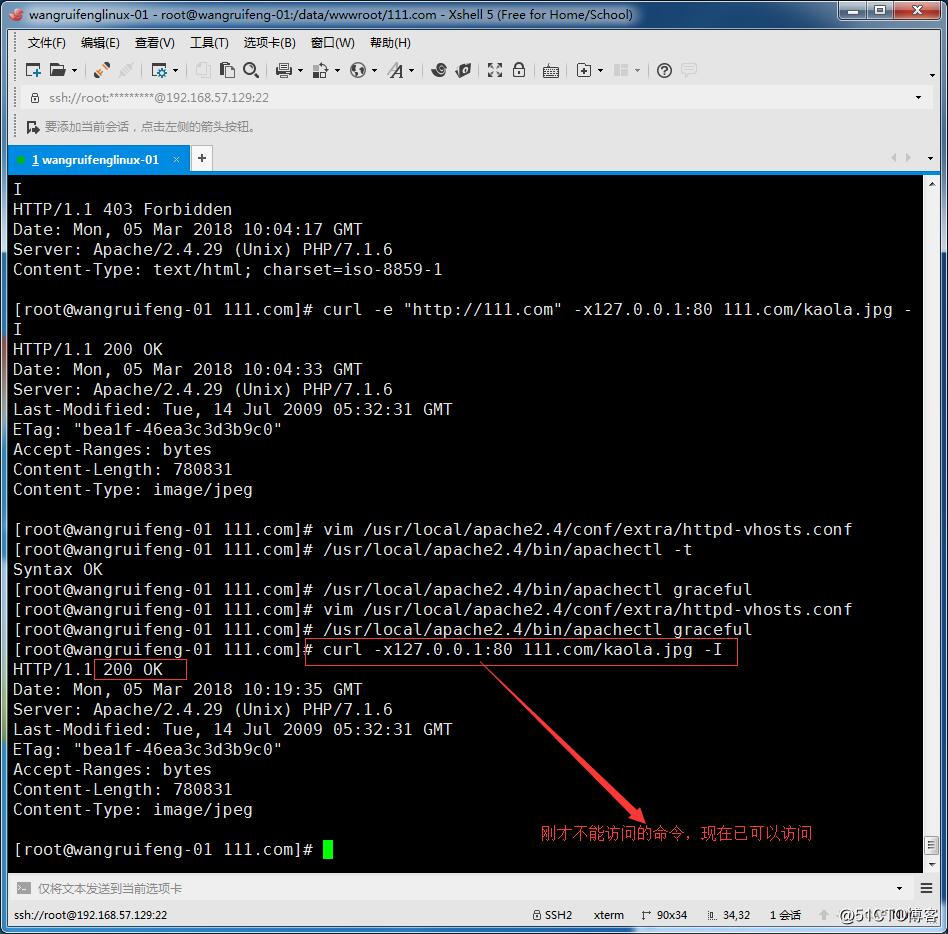This screenshot has width=948, height=934.
Task: Click the SSH2 status bar indicator
Action: (x=553, y=915)
